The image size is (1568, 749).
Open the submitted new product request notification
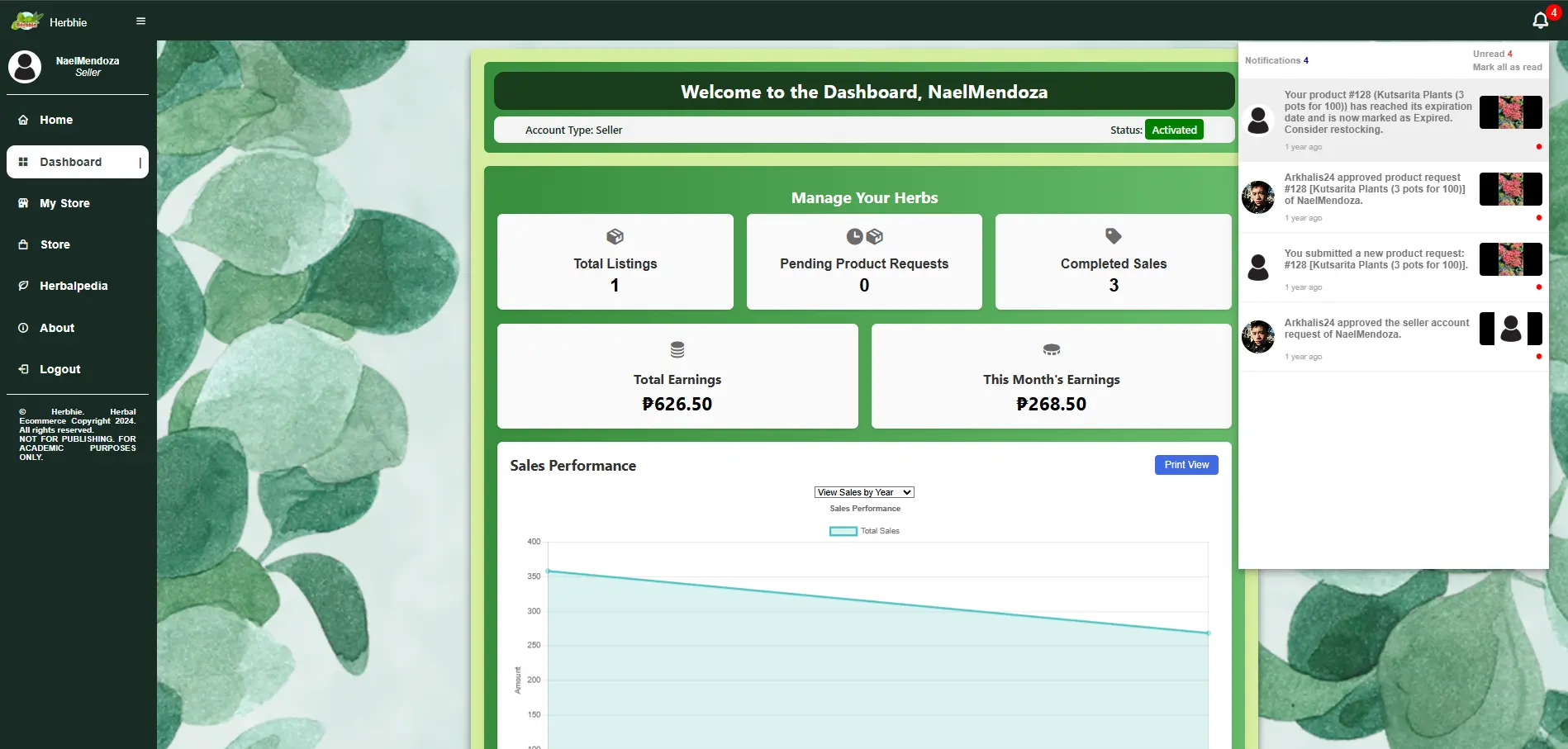tap(1393, 268)
